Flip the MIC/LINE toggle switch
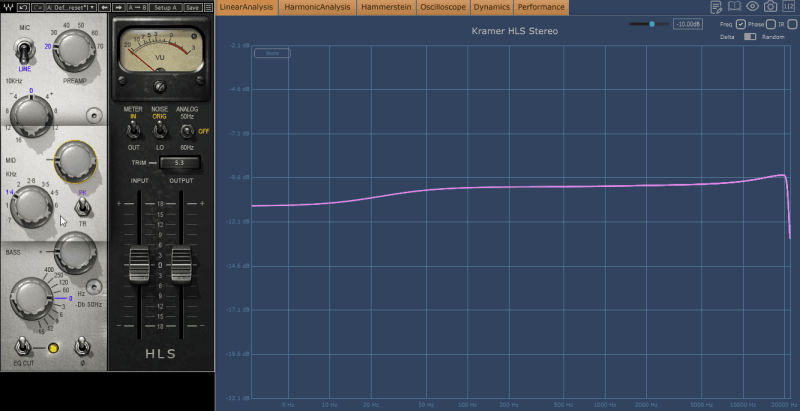Image resolution: width=800 pixels, height=411 pixels. tap(24, 52)
